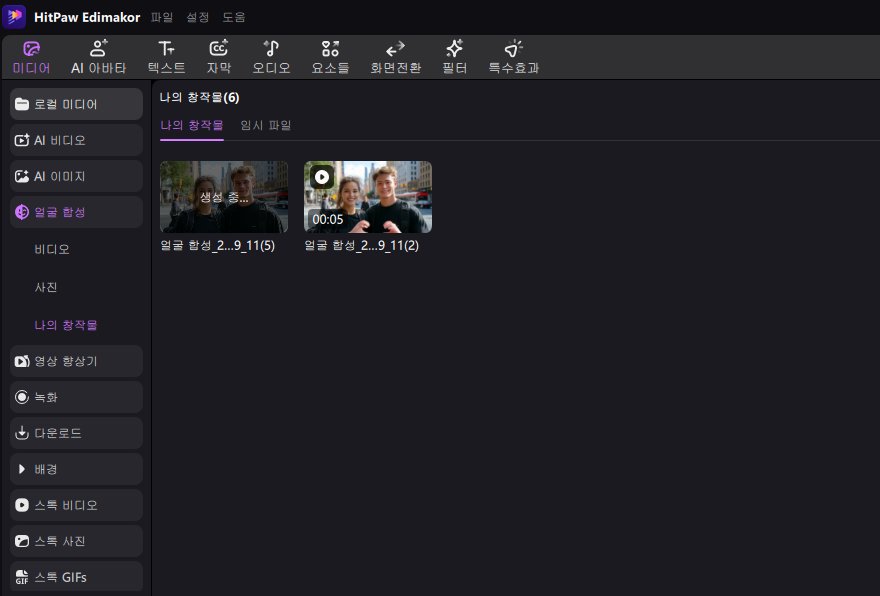880x596 pixels.
Task: Select the 텍스트 text tool icon
Action: click(166, 49)
